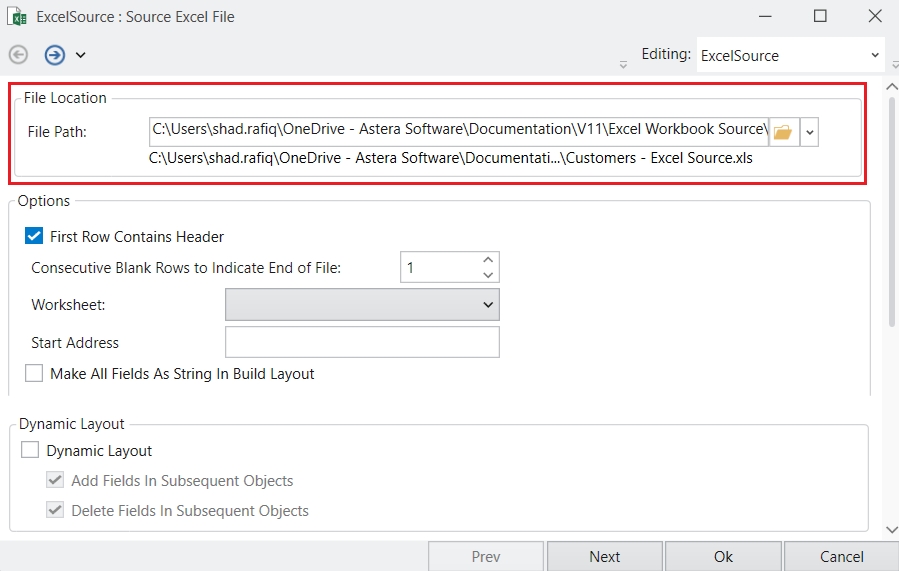Click the blank rows number field
This screenshot has width=899, height=571.
point(440,267)
